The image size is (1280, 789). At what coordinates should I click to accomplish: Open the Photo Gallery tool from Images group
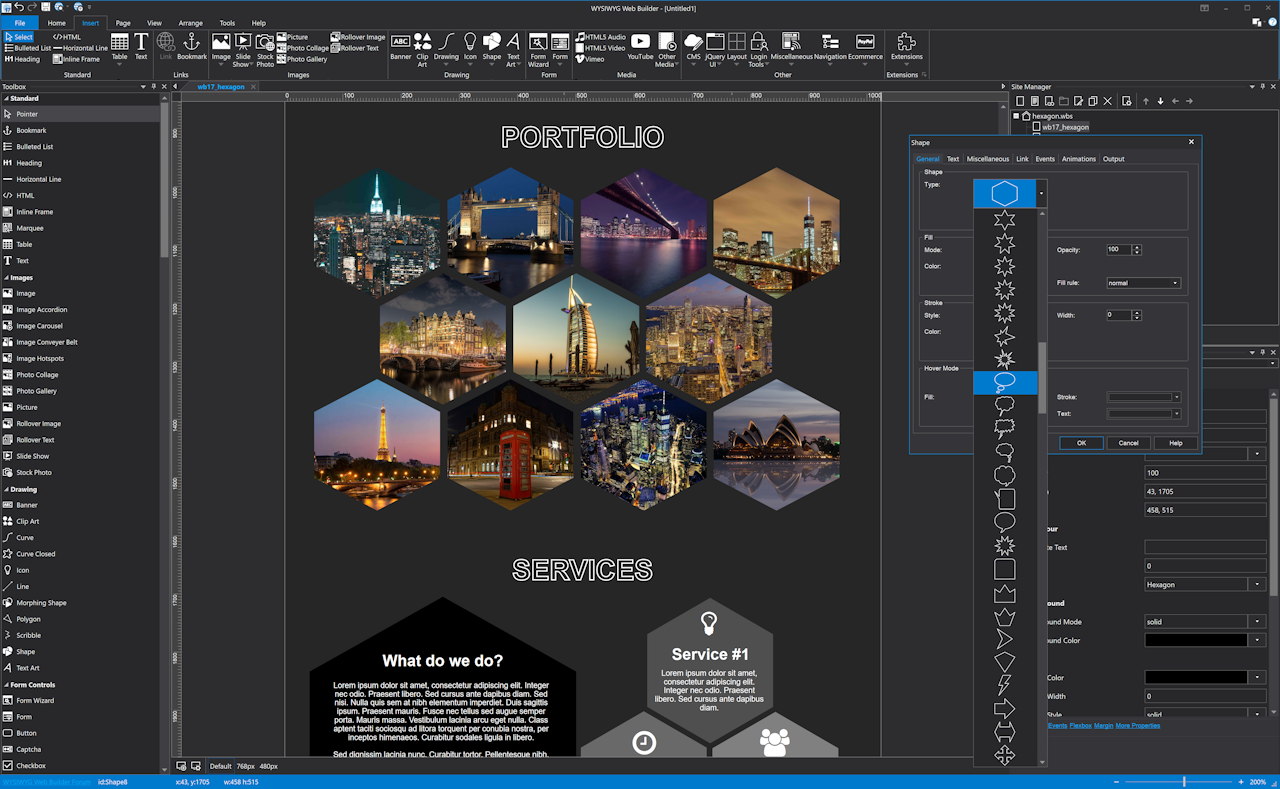click(x=303, y=60)
